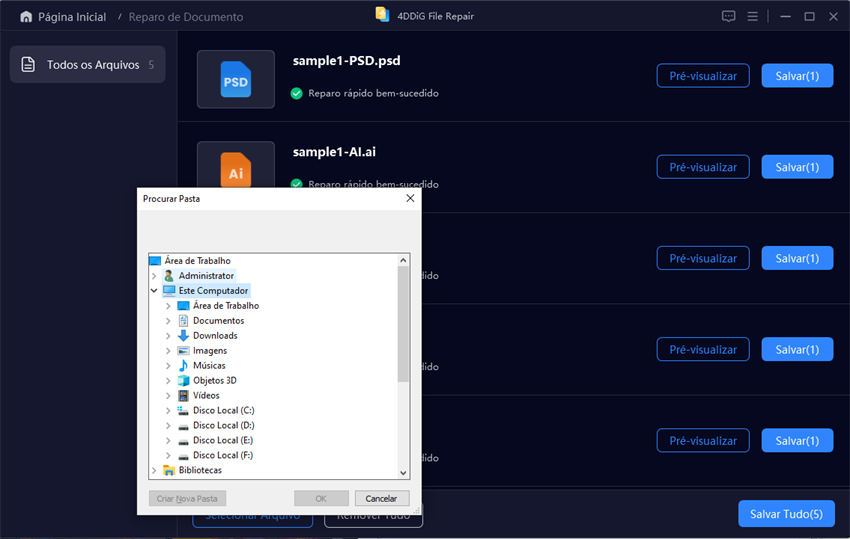Screen dimensions: 850x539
Task: Select the Disco Local (F:) label
Action: (x=223, y=455)
